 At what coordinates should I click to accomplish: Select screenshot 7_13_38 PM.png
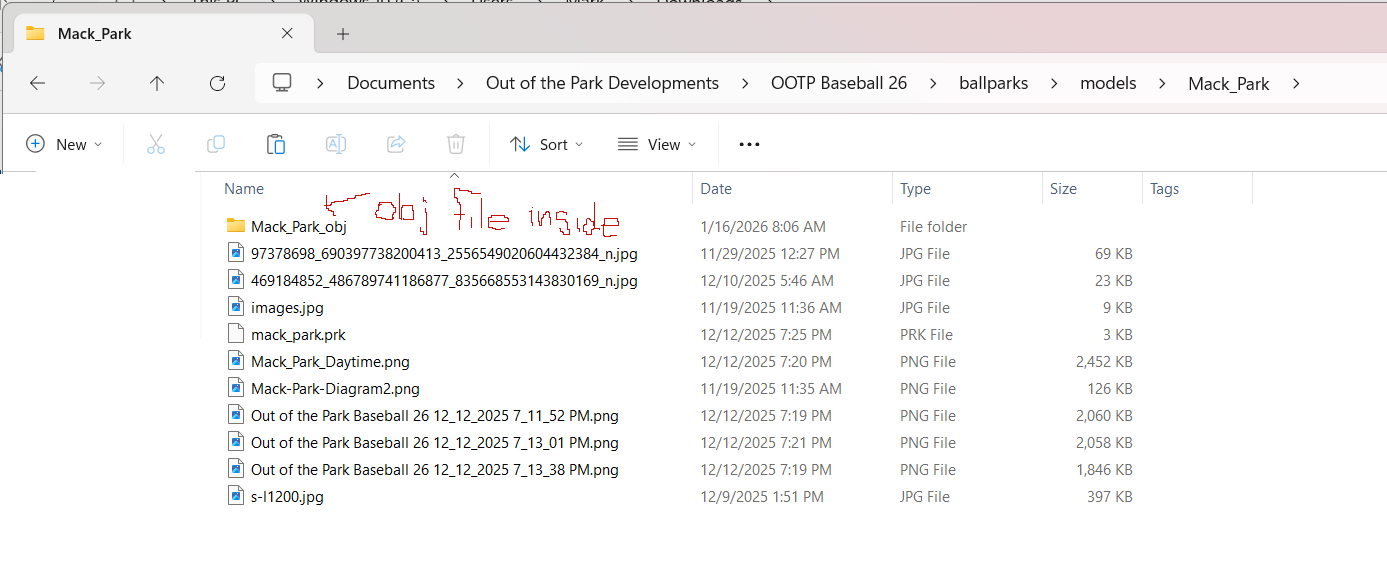point(435,469)
